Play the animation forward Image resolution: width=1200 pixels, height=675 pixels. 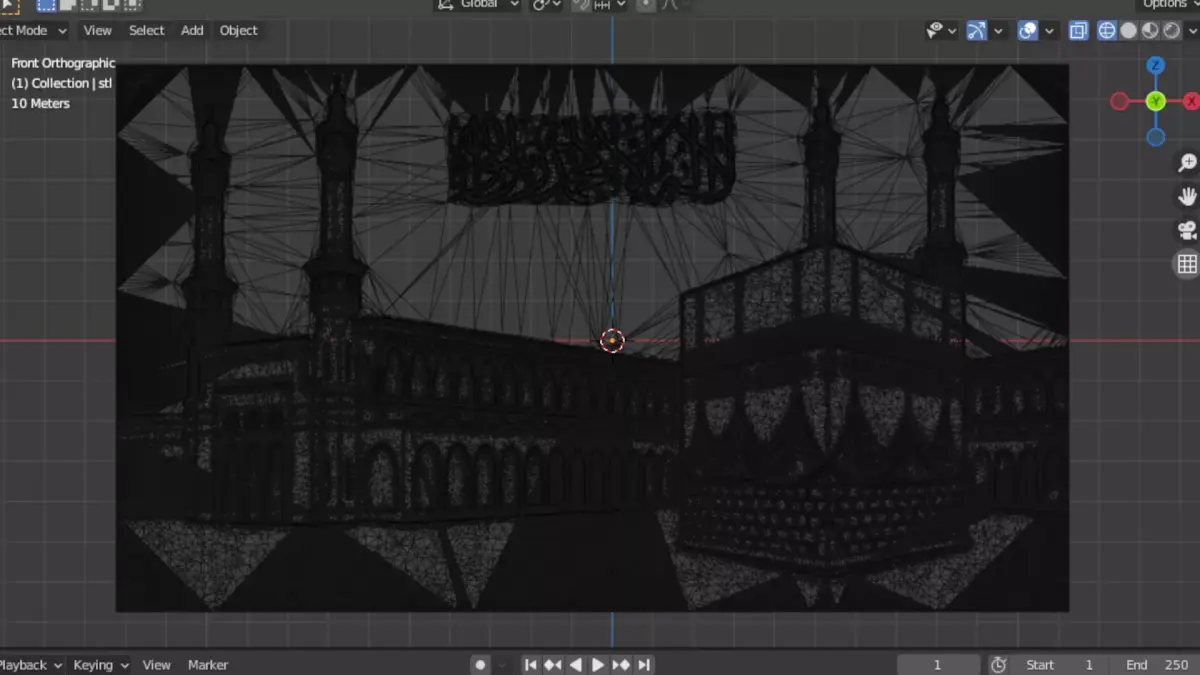click(598, 665)
